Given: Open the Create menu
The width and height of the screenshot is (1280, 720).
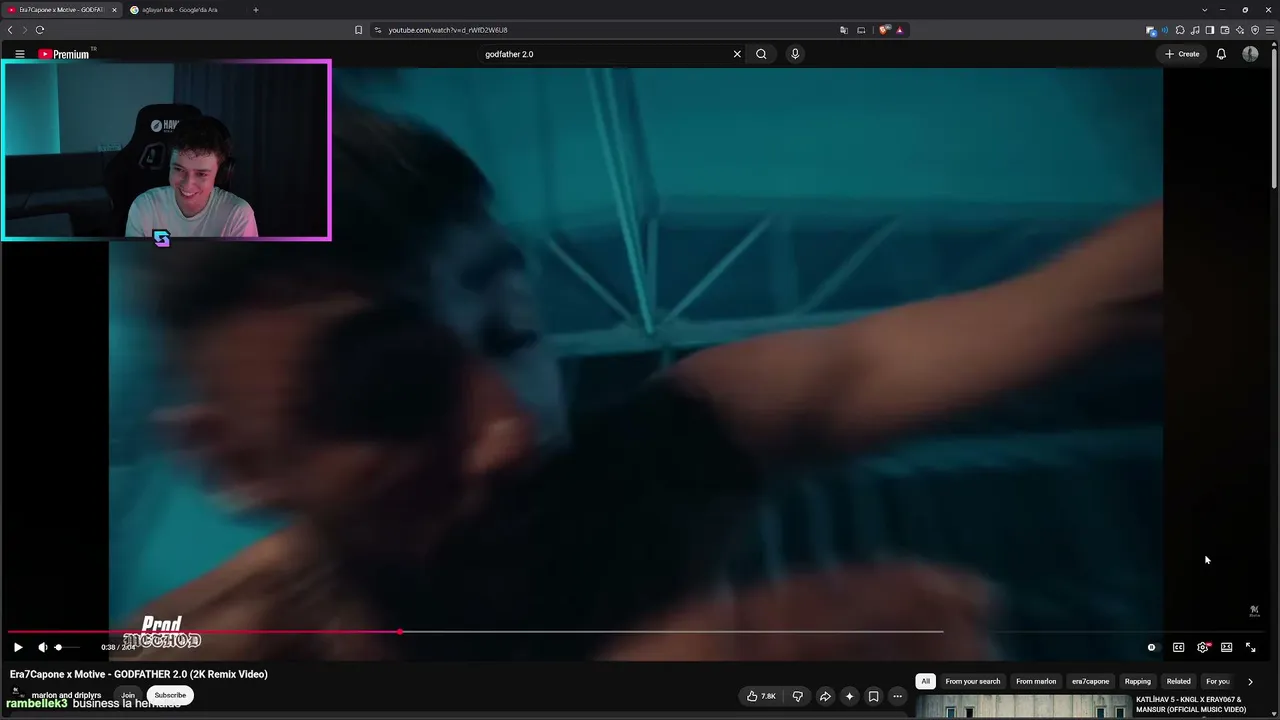Looking at the screenshot, I should click(x=1182, y=54).
